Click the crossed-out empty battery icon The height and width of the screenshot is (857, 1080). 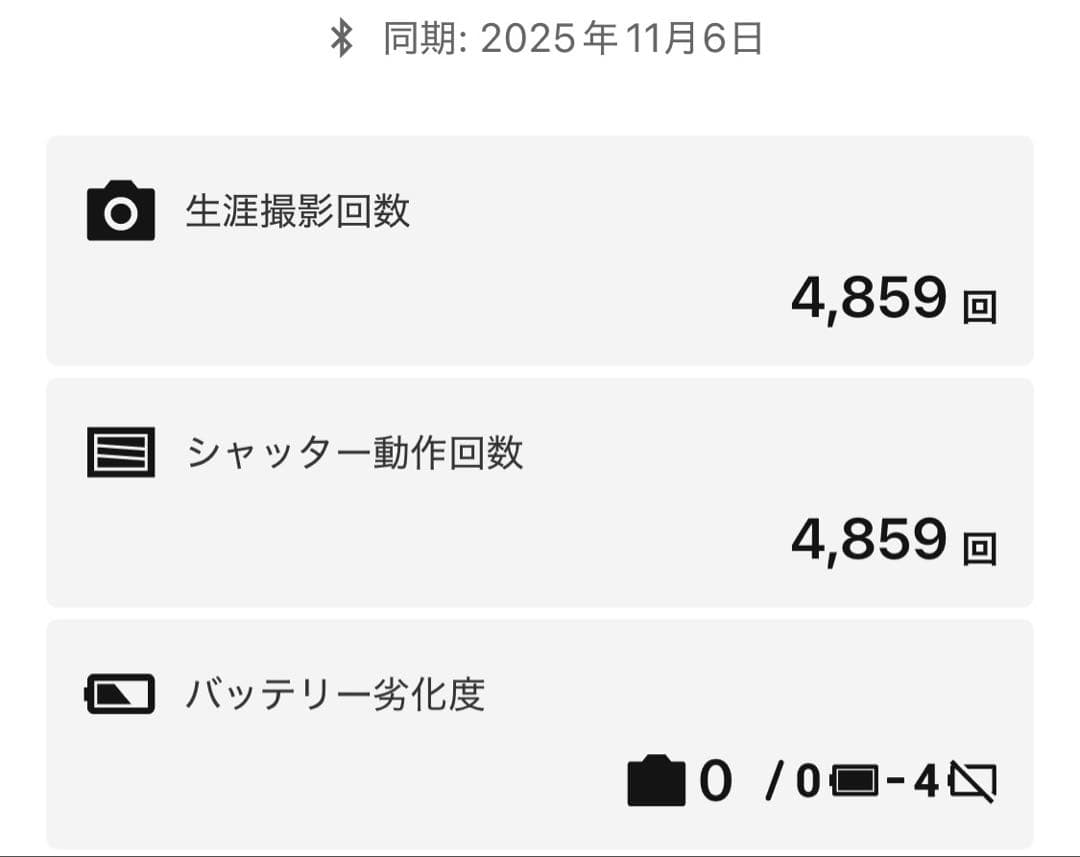pos(972,783)
